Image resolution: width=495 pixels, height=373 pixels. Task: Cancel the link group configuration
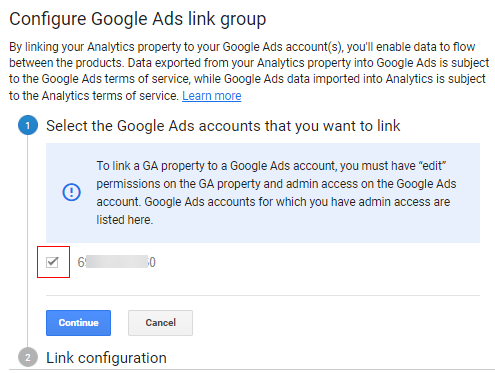160,323
